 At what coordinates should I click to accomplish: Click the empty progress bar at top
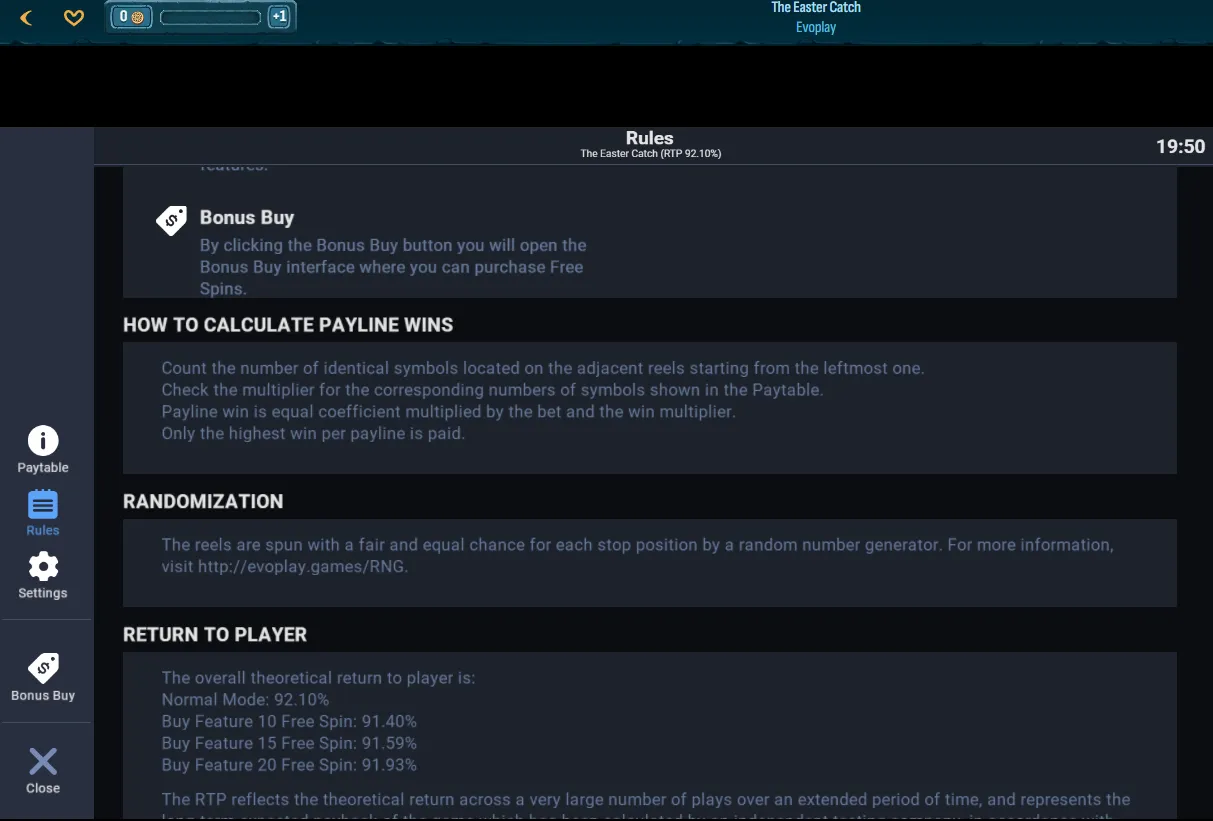210,17
